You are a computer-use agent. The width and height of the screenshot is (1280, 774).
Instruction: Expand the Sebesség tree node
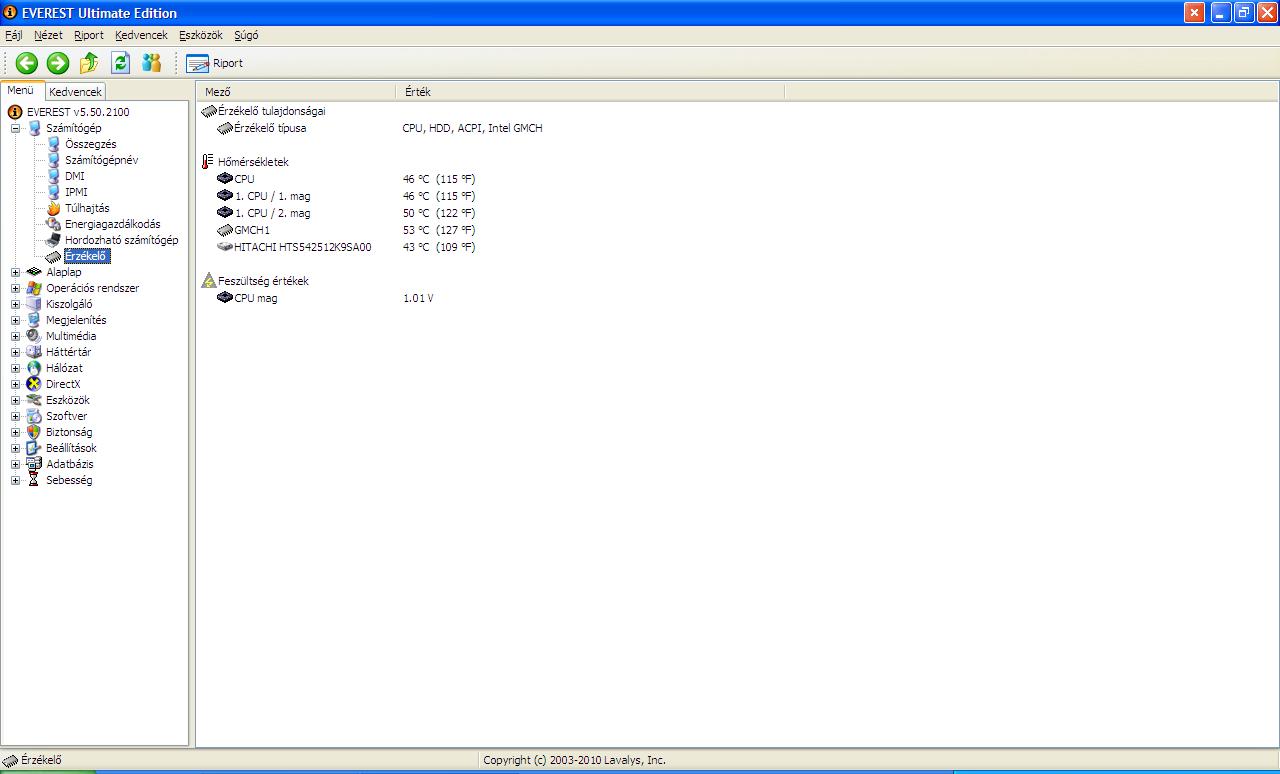click(15, 480)
